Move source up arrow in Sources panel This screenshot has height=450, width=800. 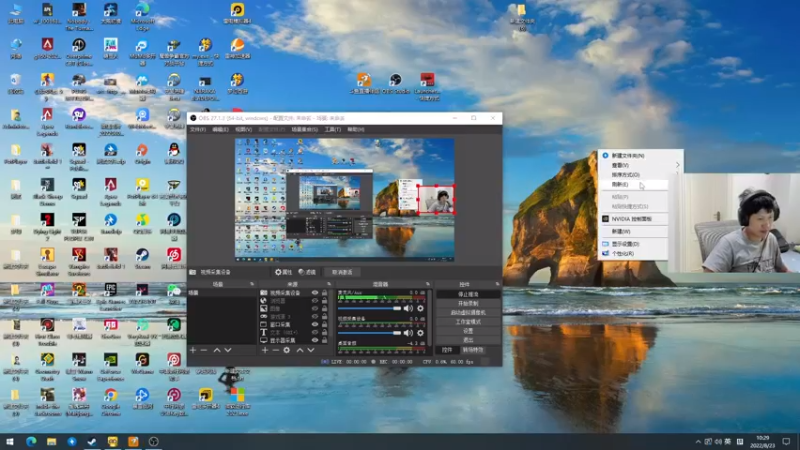pyautogui.click(x=300, y=350)
